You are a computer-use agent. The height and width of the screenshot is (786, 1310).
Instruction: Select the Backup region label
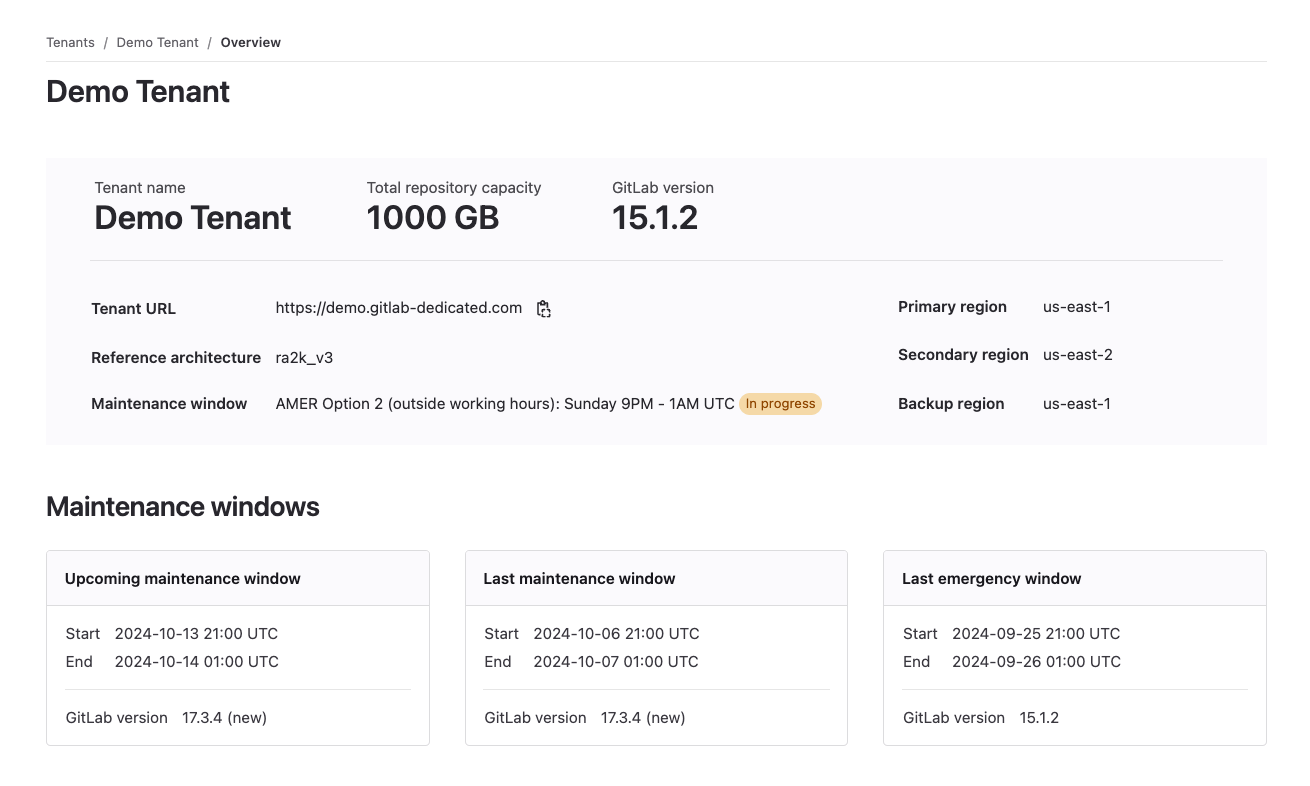pos(951,404)
